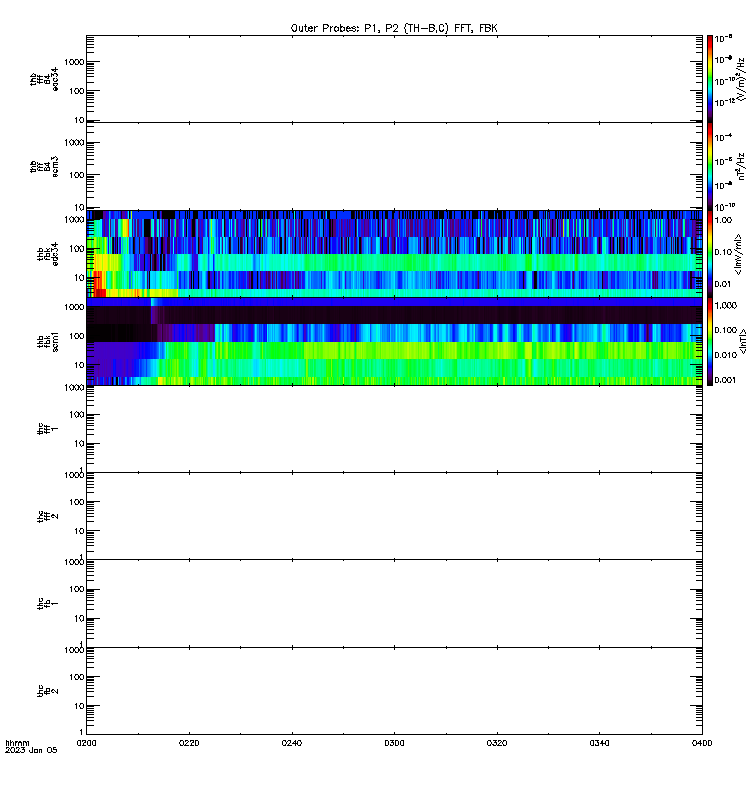Click the <|mV/m|> color bar
The width and height of the screenshot is (750, 800).
[x=710, y=254]
